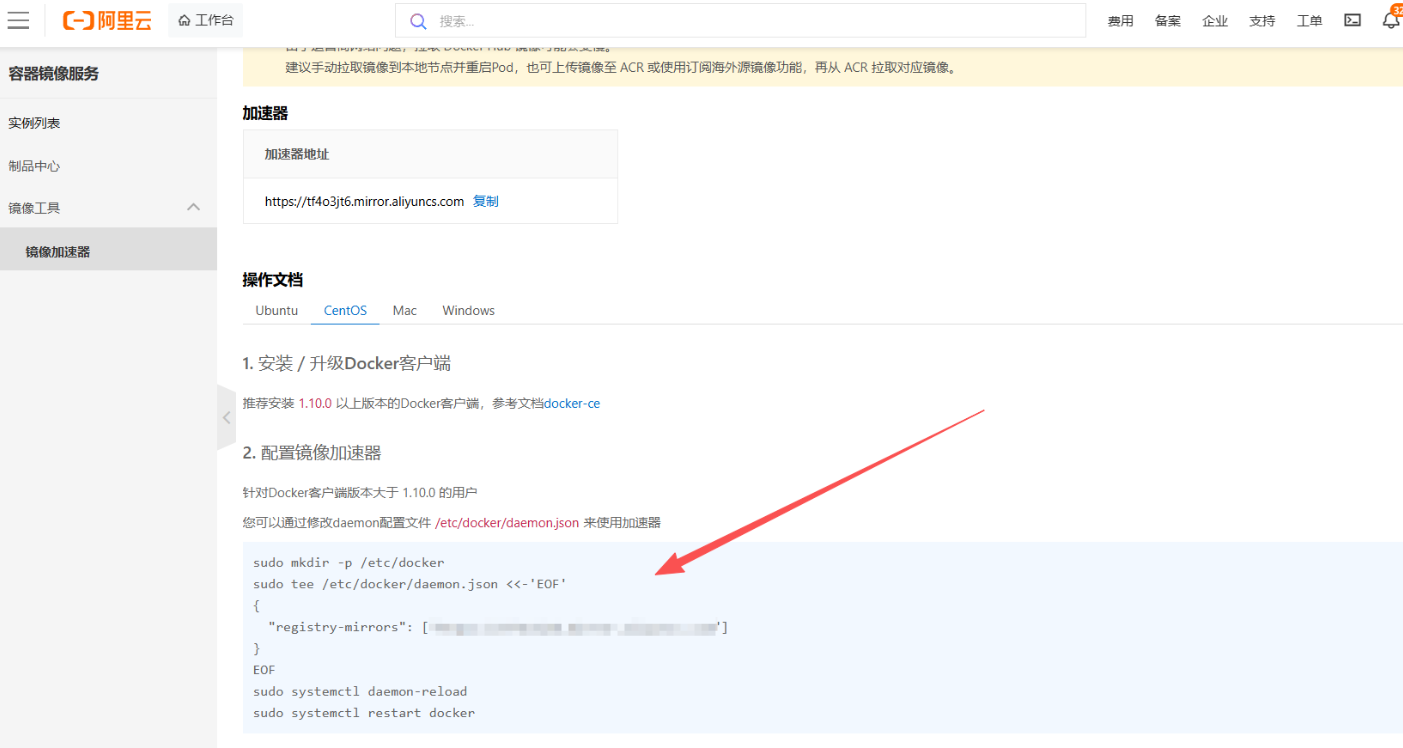The height and width of the screenshot is (748, 1403).
Task: Click the Aliyun (阿里云) logo
Action: [x=107, y=20]
